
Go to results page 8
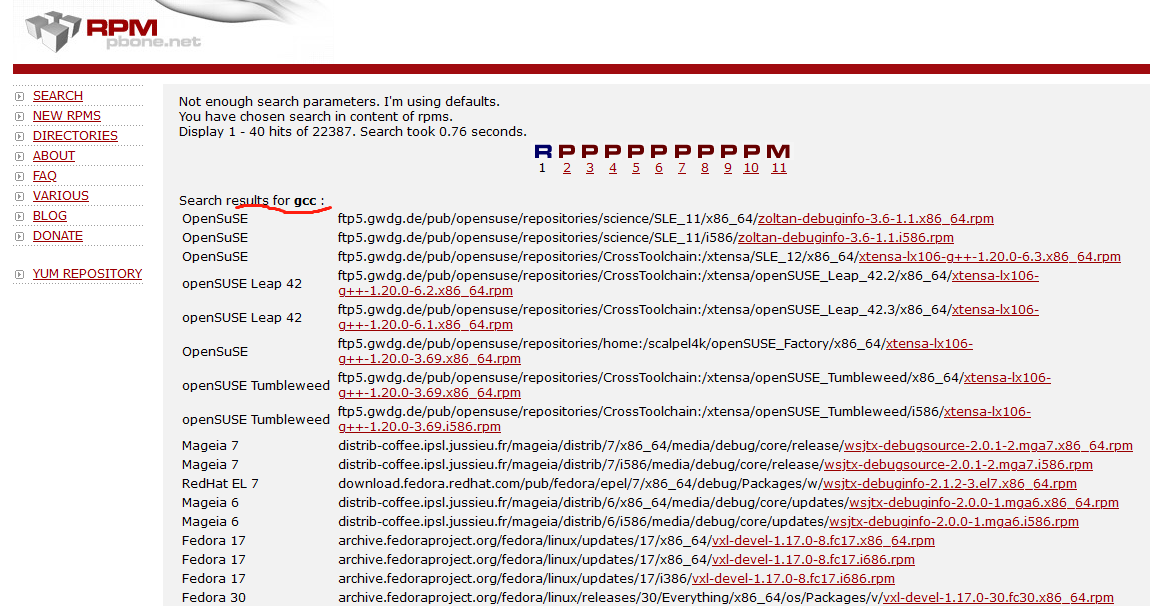pos(704,168)
